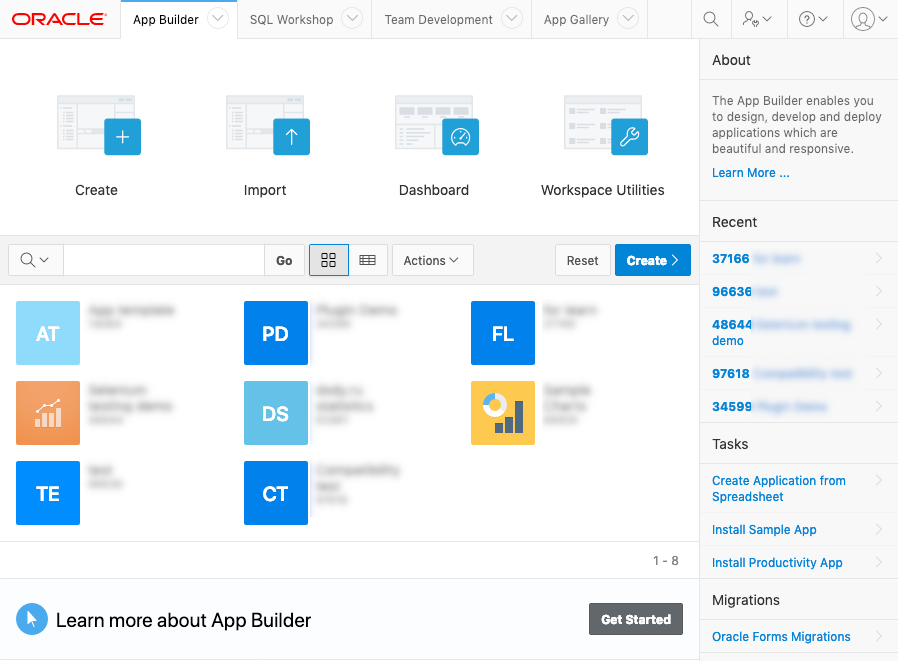
Task: Open the help question mark menu
Action: coord(813,19)
